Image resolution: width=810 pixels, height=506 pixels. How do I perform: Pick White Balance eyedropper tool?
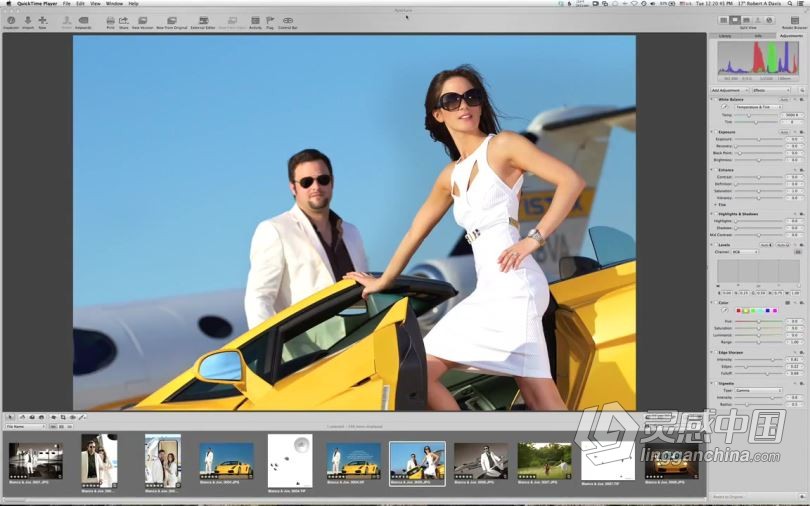[x=724, y=107]
